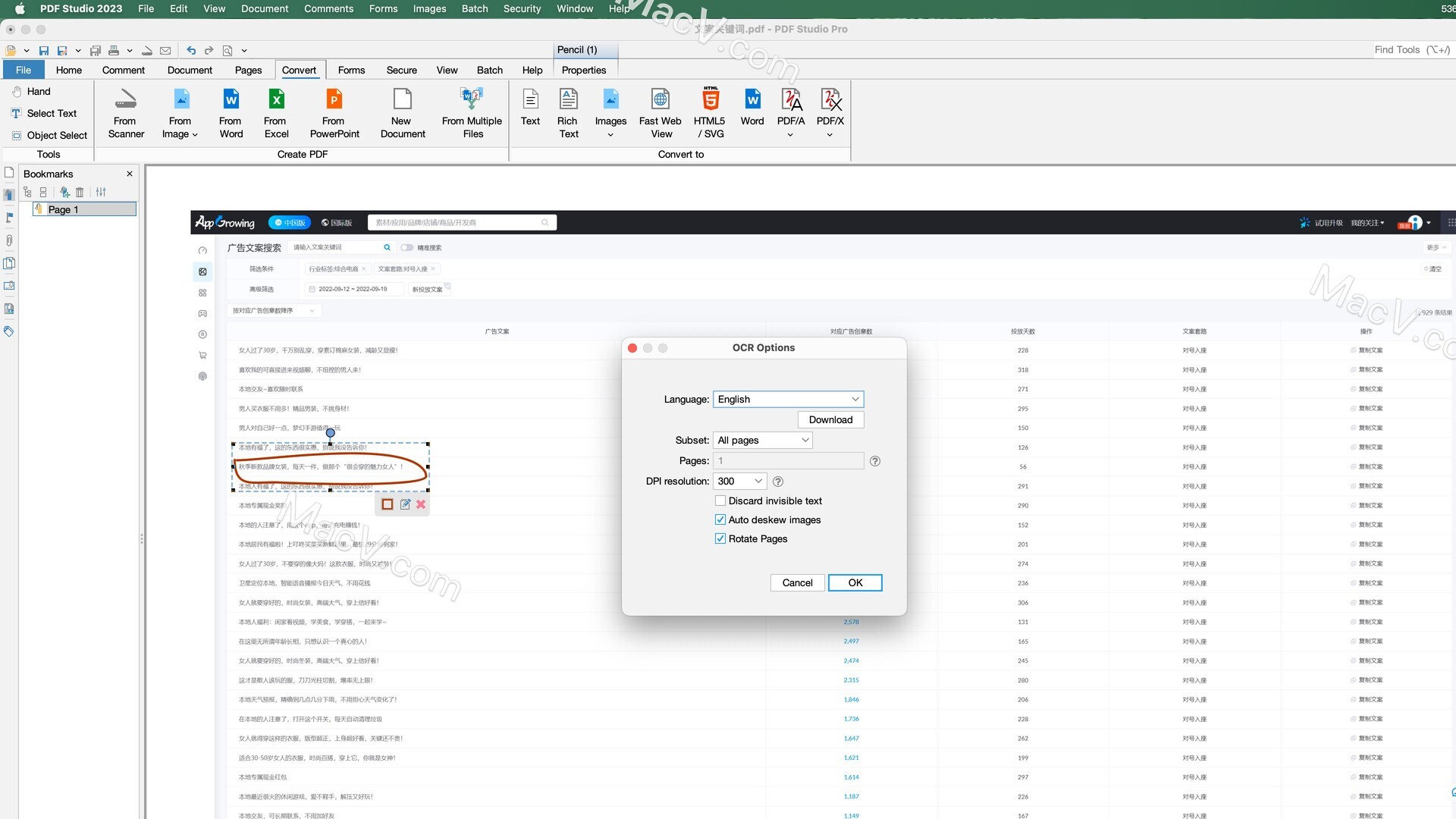
Task: Switch to the Home ribbon tab
Action: (69, 70)
